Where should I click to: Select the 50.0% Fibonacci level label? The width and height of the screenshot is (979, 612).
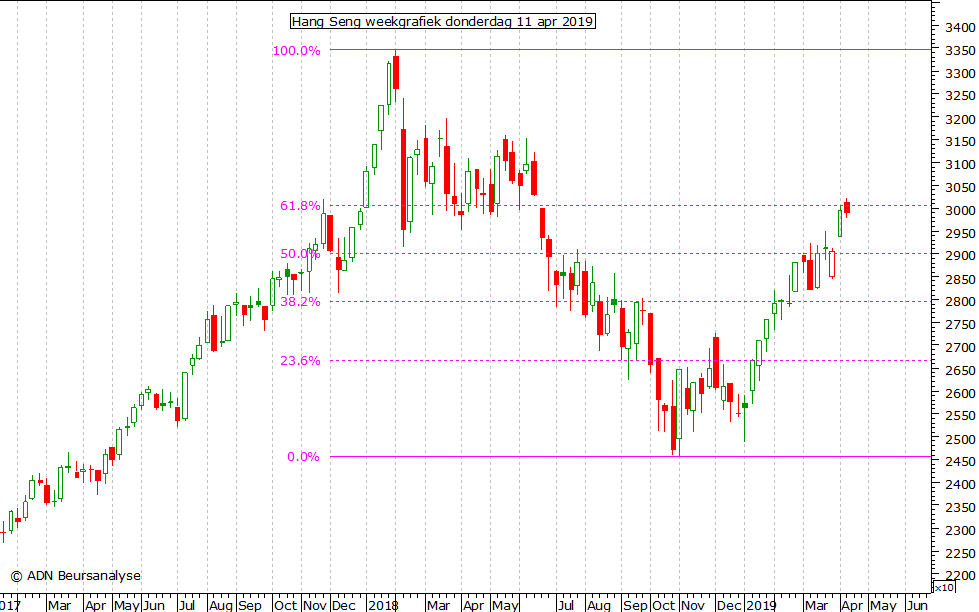tap(300, 254)
